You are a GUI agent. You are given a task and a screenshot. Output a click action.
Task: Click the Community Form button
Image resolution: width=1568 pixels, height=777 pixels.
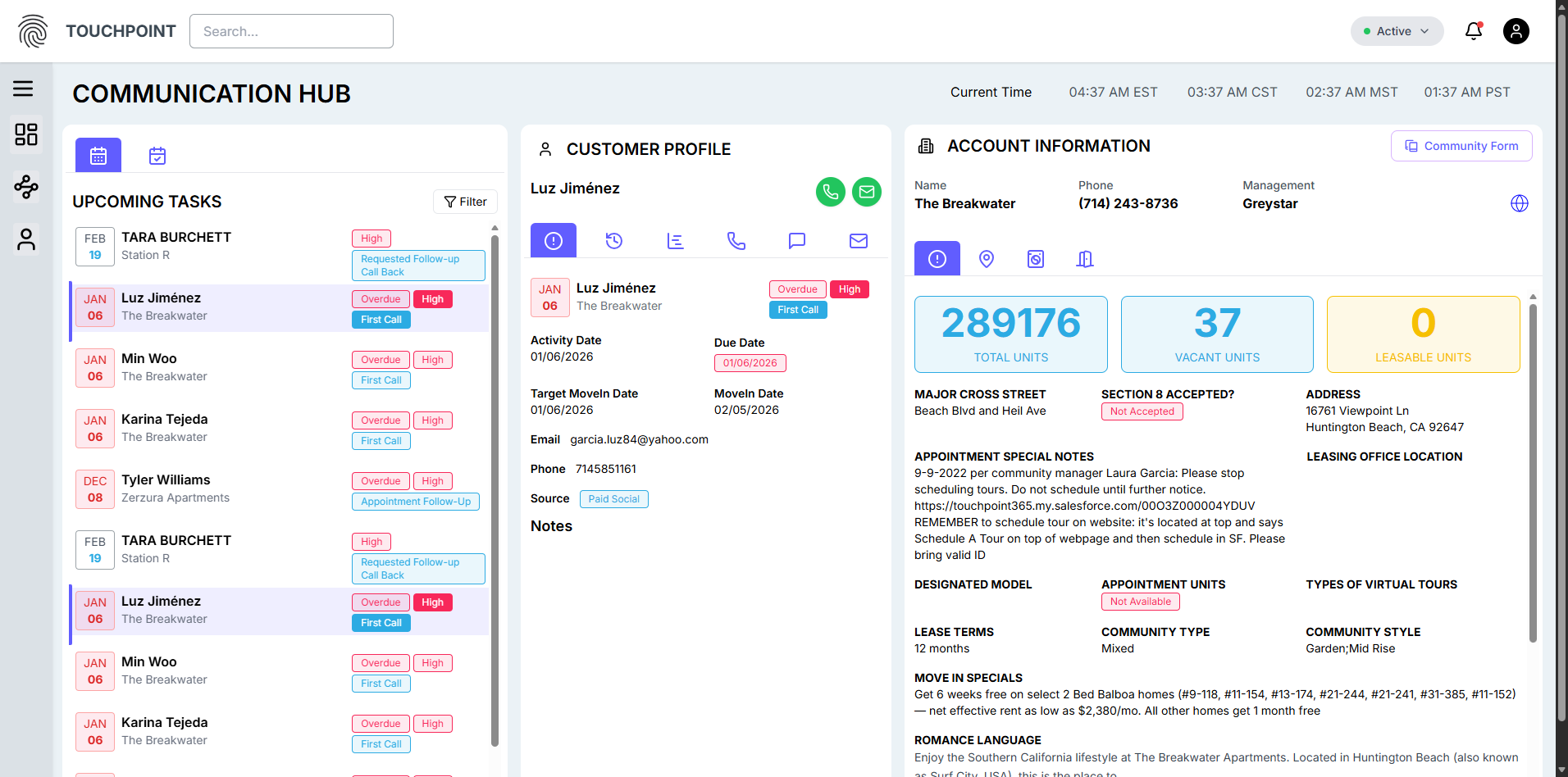[x=1461, y=145]
